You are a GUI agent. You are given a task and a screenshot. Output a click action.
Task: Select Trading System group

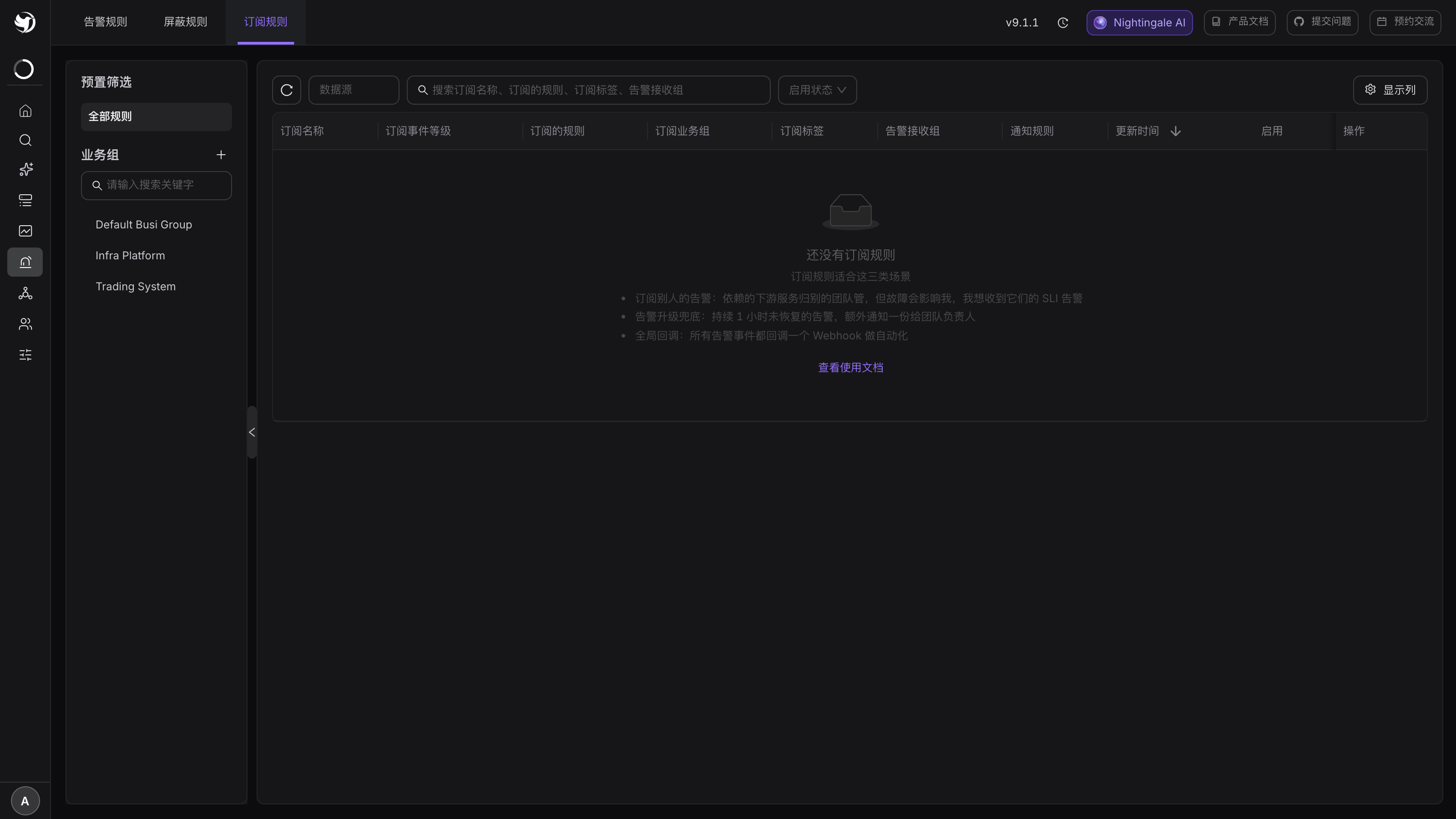point(136,287)
